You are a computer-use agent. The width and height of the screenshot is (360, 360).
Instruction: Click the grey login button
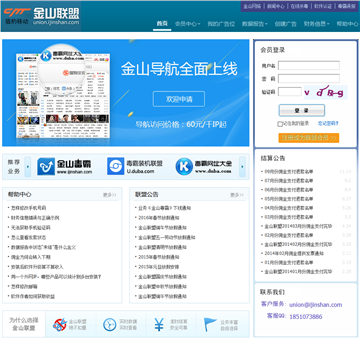tap(302, 110)
